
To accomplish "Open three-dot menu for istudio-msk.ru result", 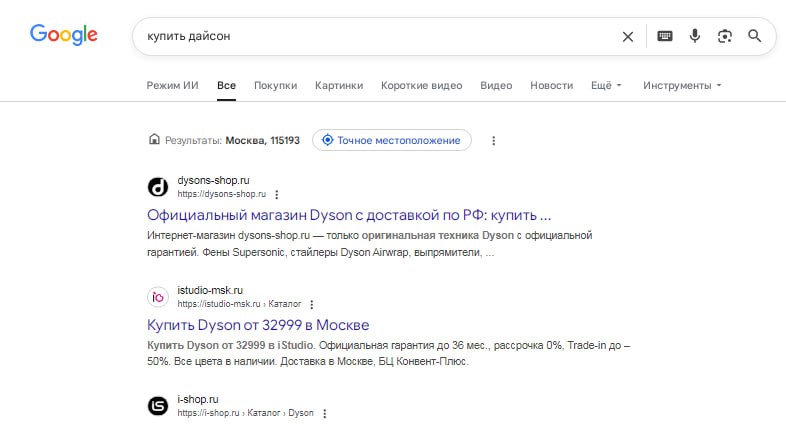I will 312,304.
